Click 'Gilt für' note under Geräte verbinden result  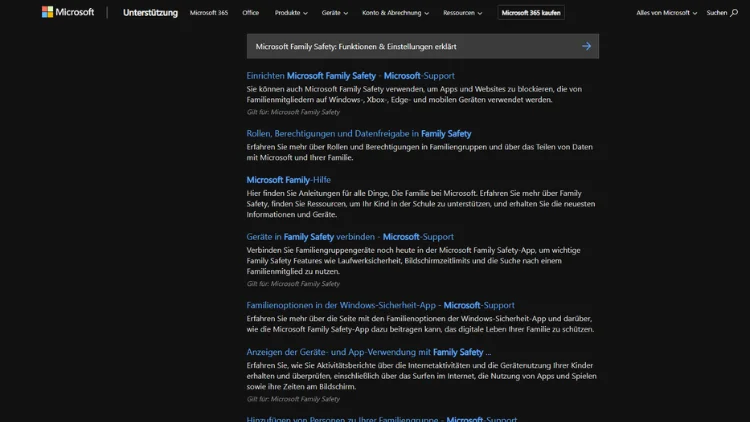tap(293, 284)
